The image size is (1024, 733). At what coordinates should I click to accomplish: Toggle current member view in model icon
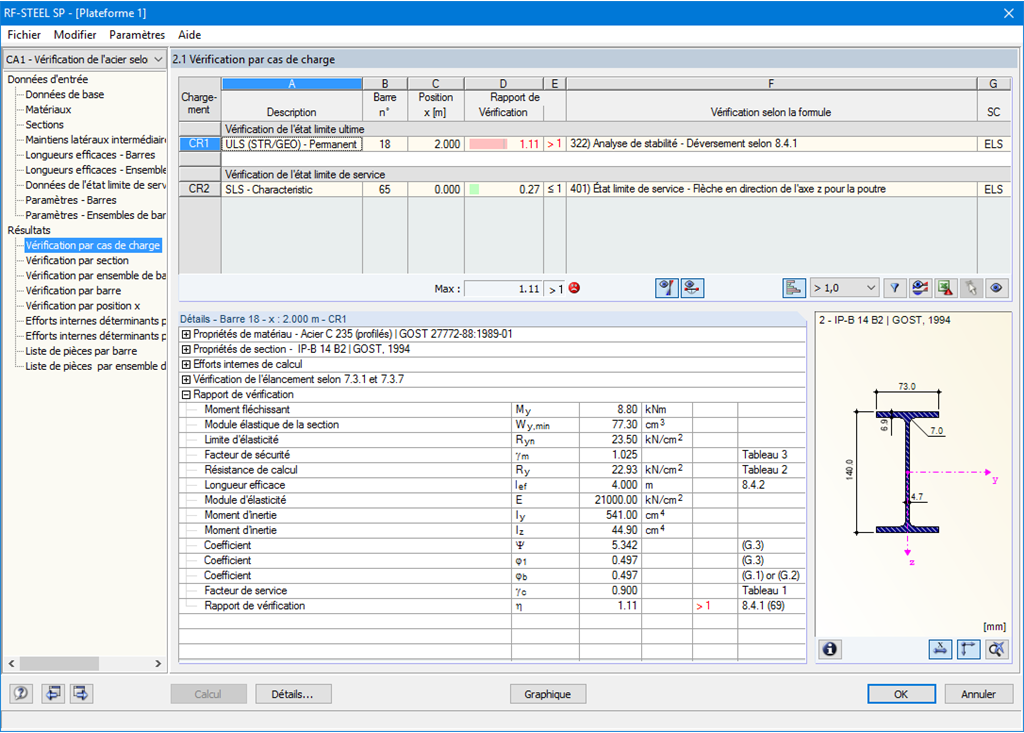click(x=692, y=288)
